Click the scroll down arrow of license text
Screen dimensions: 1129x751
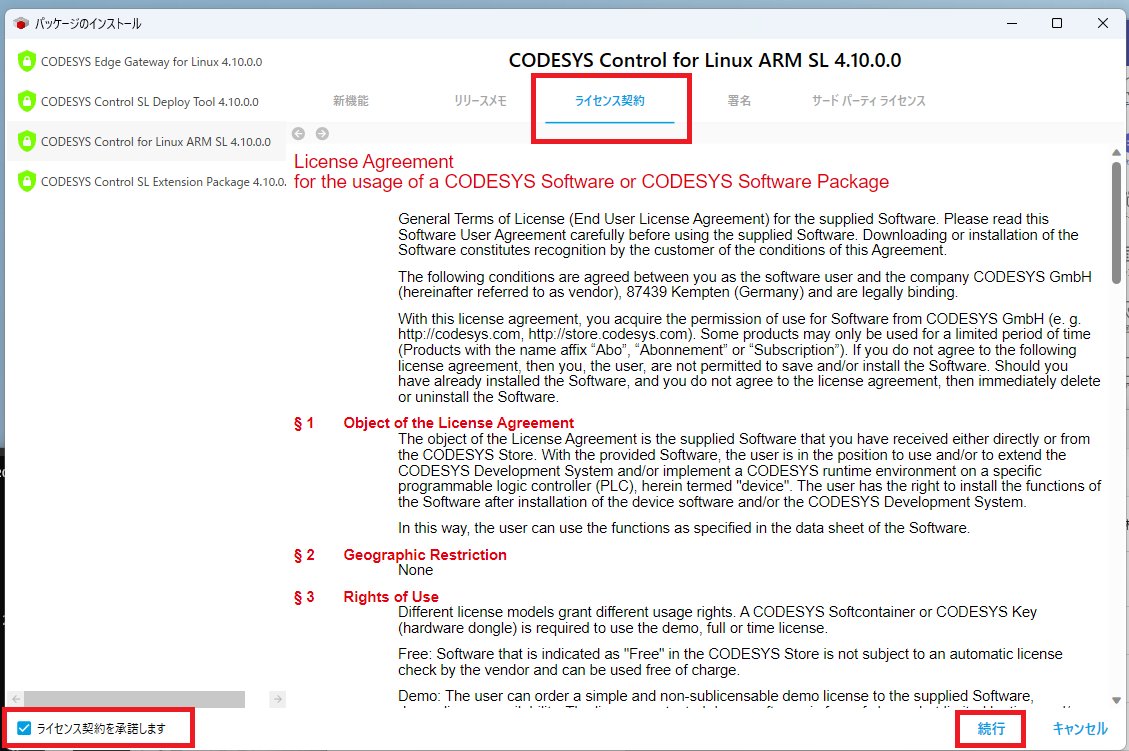(1116, 700)
